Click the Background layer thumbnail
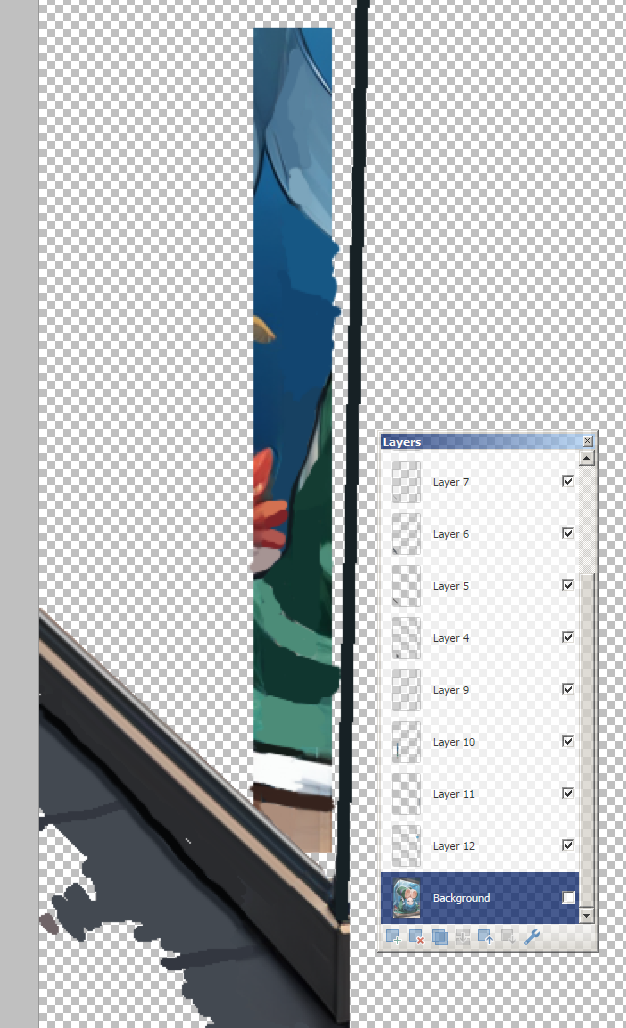Screen dimensions: 626x1028 pos(406,898)
